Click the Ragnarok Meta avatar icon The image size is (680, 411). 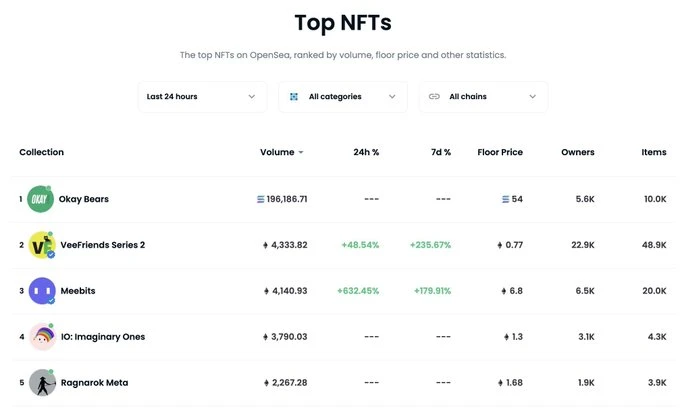[x=42, y=383]
